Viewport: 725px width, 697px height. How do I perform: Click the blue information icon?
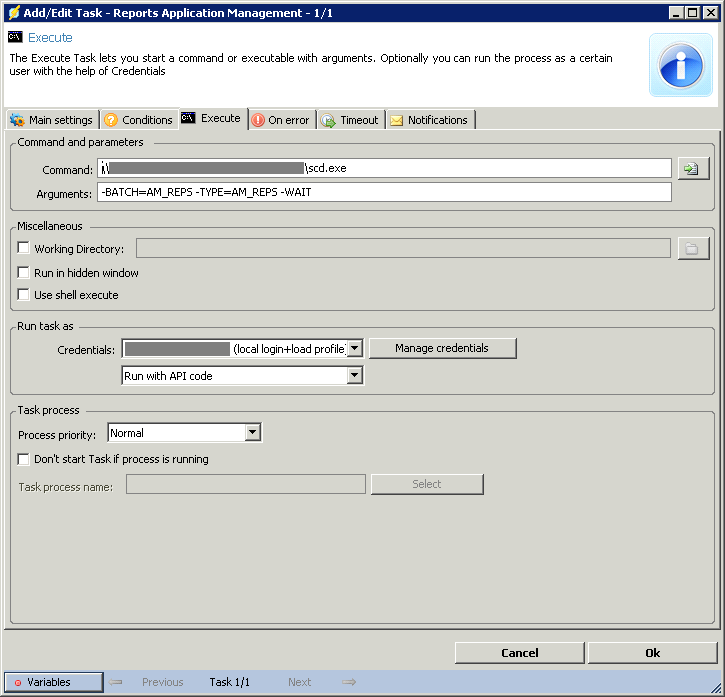point(680,65)
